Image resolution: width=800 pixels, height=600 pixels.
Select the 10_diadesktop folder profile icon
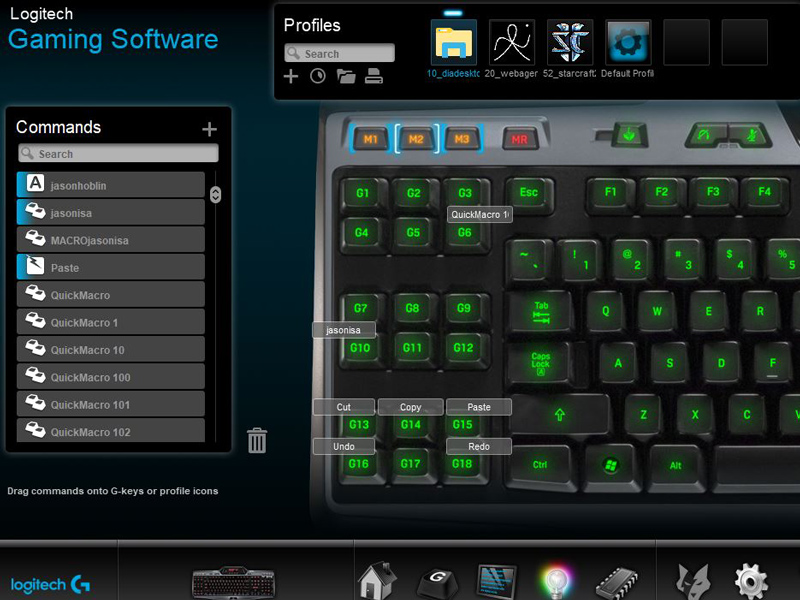click(x=454, y=42)
